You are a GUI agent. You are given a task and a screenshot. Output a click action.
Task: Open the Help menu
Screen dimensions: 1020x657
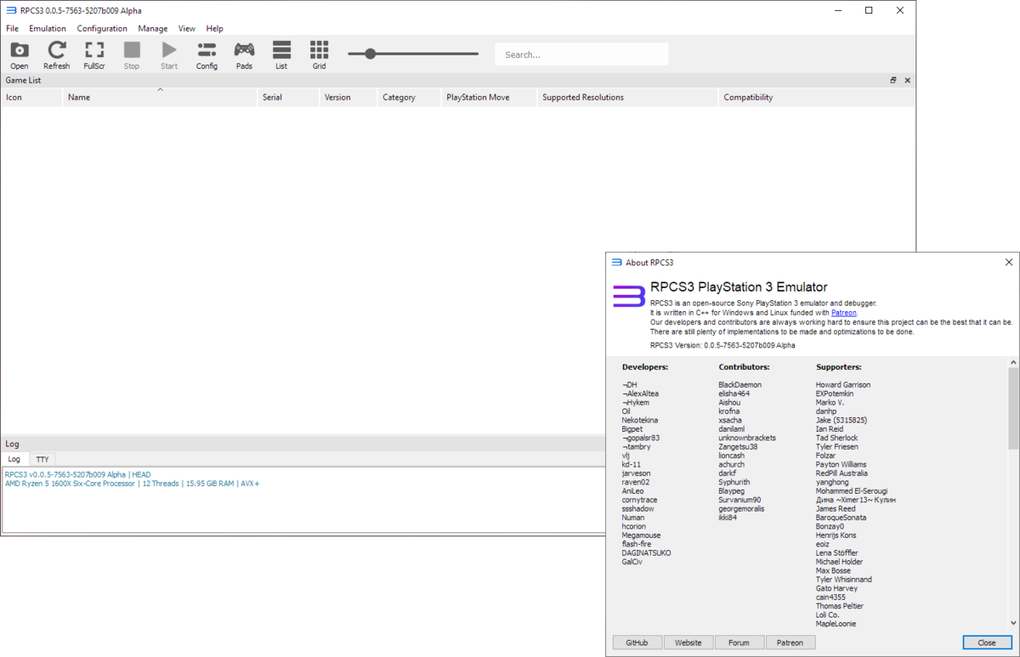pyautogui.click(x=215, y=29)
